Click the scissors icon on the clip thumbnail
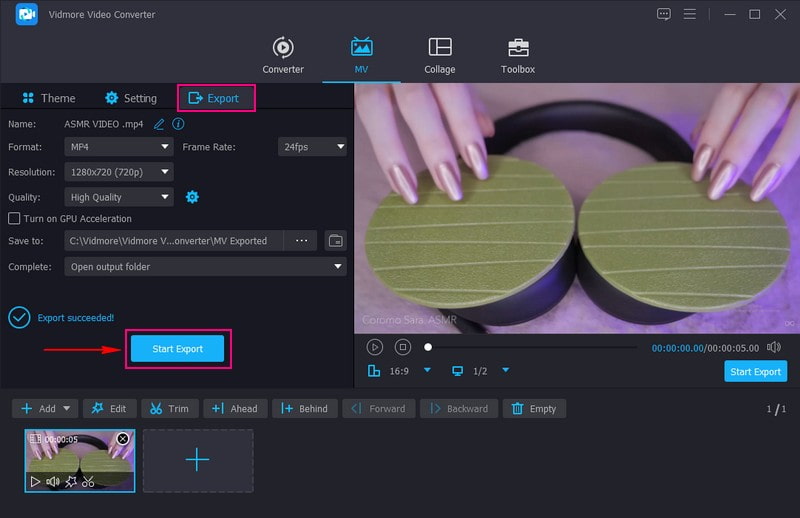 click(x=88, y=481)
